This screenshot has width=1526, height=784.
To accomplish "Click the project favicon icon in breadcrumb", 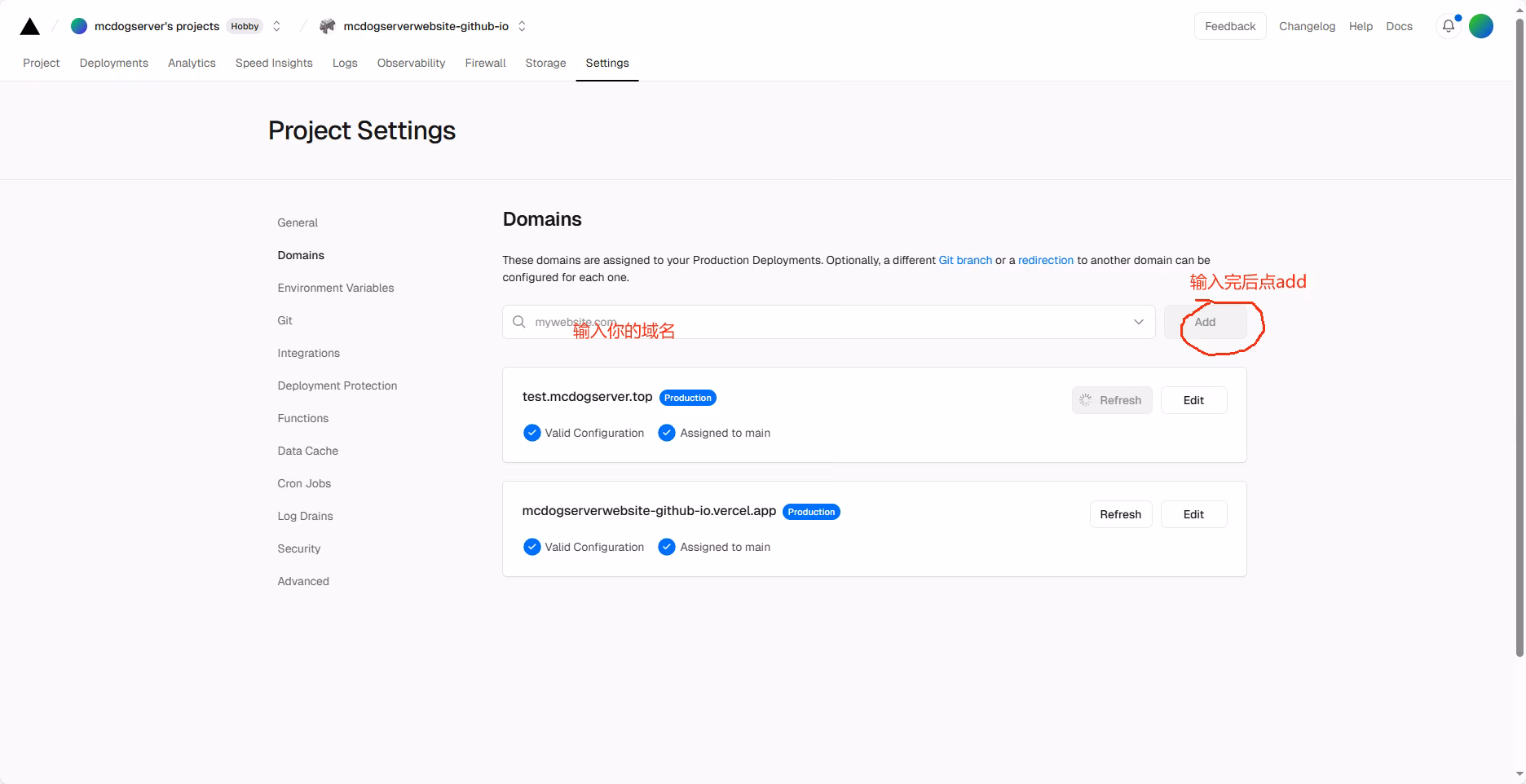I will point(328,26).
